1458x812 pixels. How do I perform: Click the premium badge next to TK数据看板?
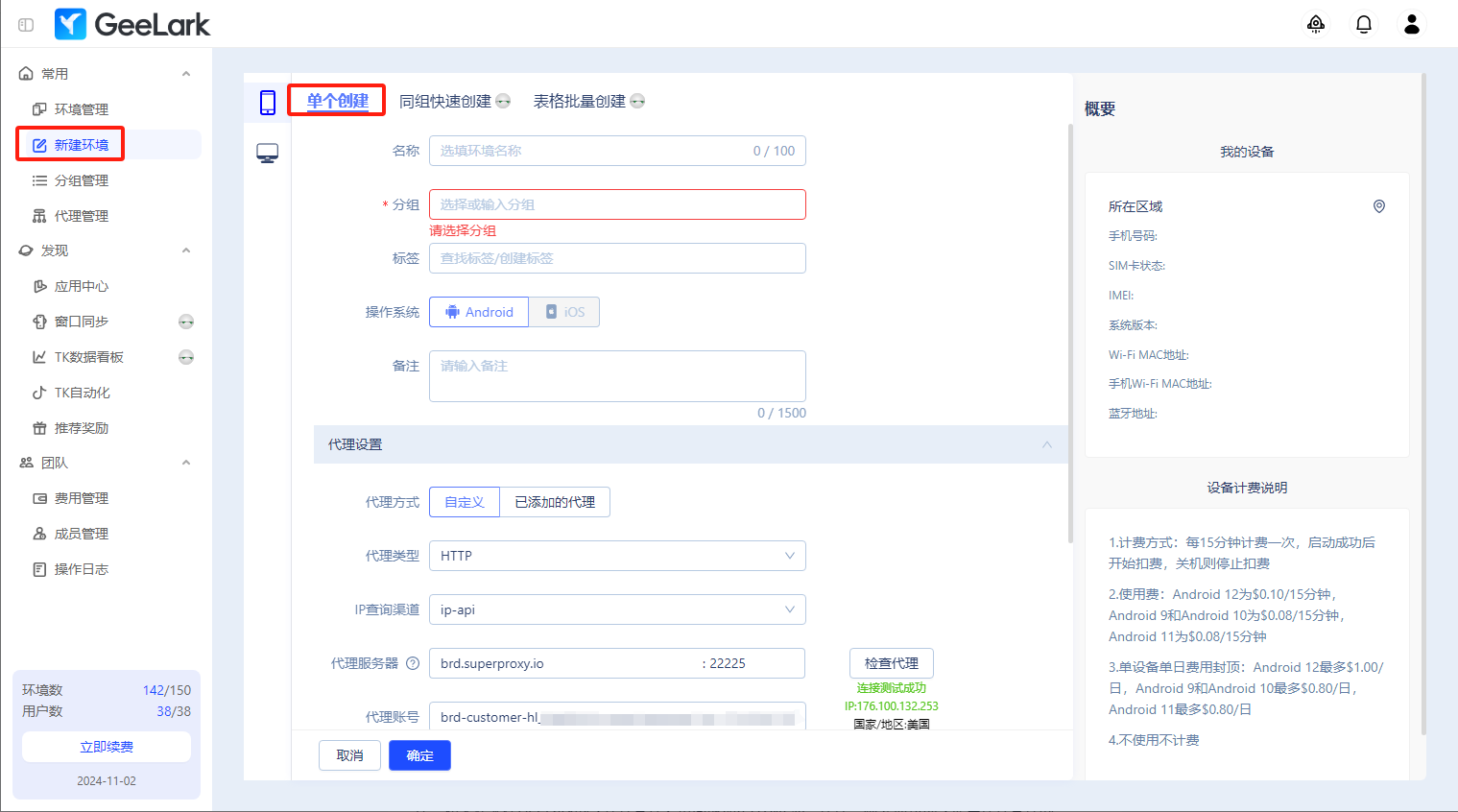click(186, 357)
